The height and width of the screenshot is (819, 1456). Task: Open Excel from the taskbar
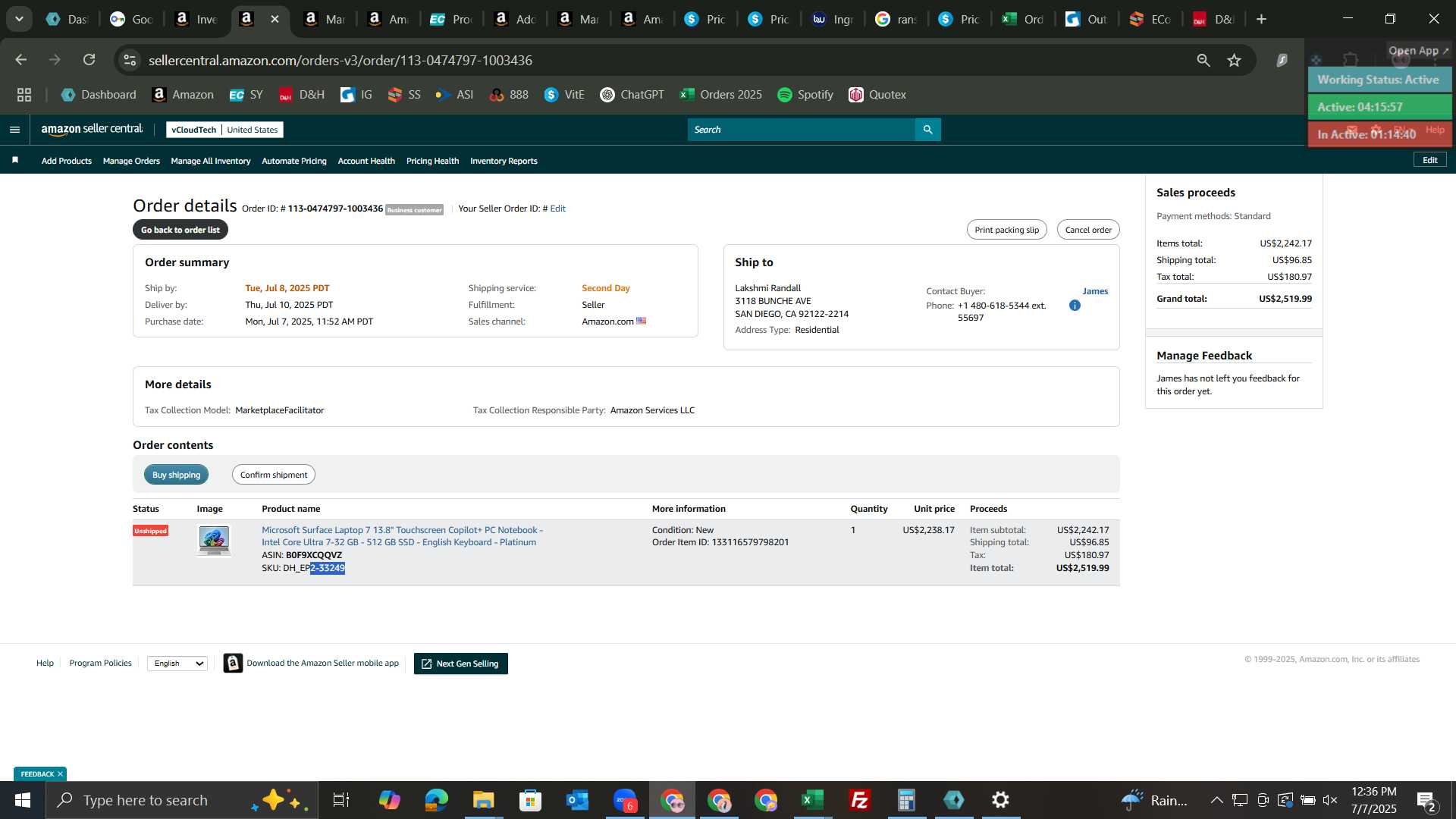pos(813,800)
